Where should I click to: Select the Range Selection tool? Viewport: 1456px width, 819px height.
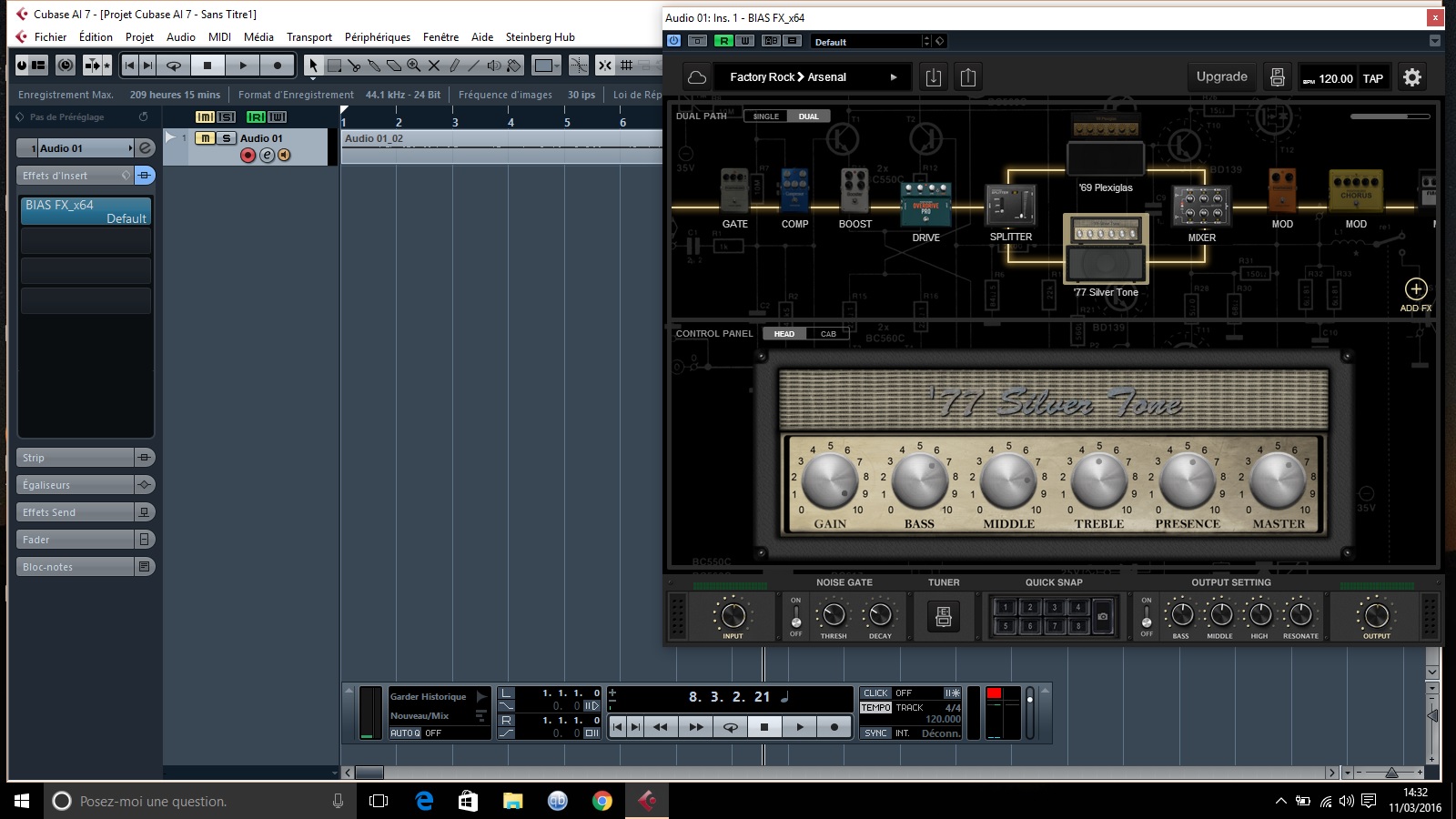tap(334, 66)
